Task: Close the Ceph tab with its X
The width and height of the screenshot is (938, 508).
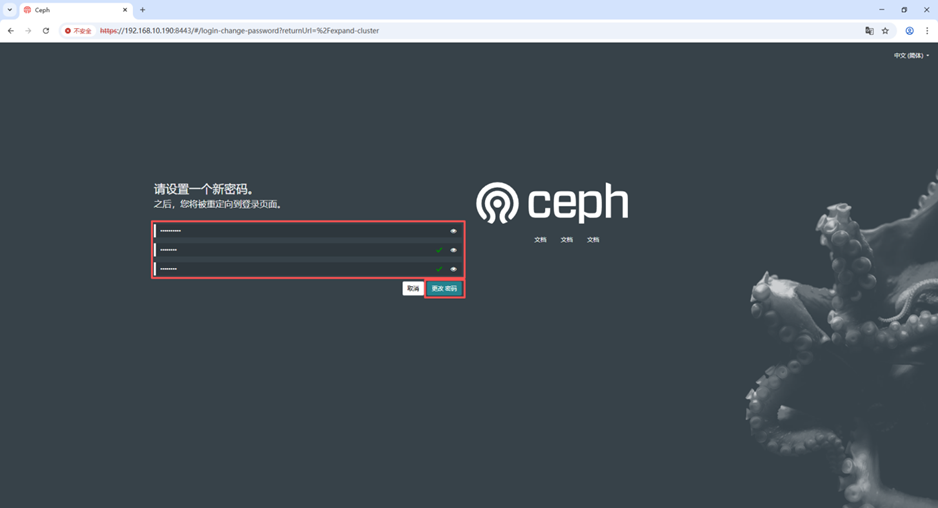Action: (125, 10)
